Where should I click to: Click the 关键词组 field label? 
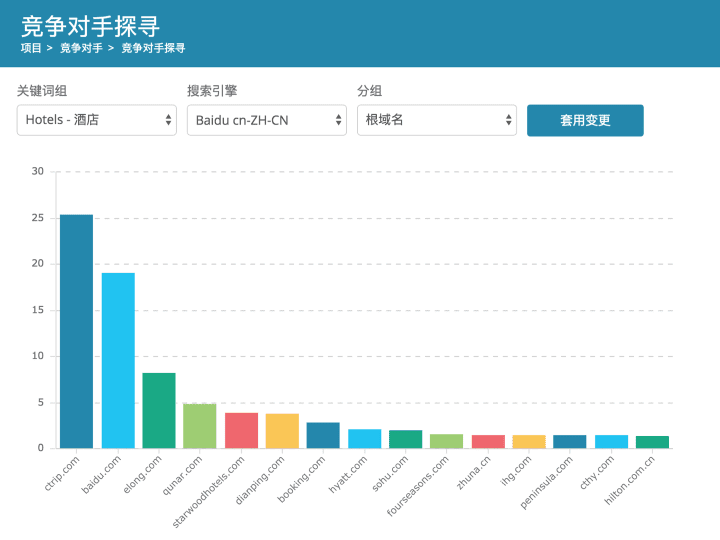pos(42,91)
